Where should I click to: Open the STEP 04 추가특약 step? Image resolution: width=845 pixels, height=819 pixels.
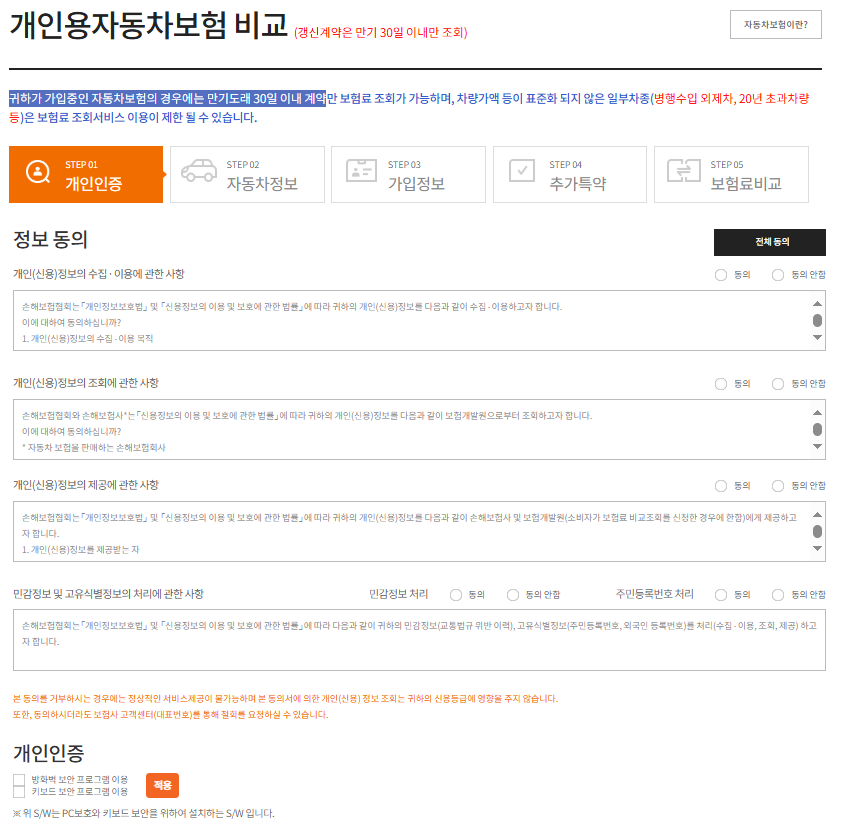point(570,175)
